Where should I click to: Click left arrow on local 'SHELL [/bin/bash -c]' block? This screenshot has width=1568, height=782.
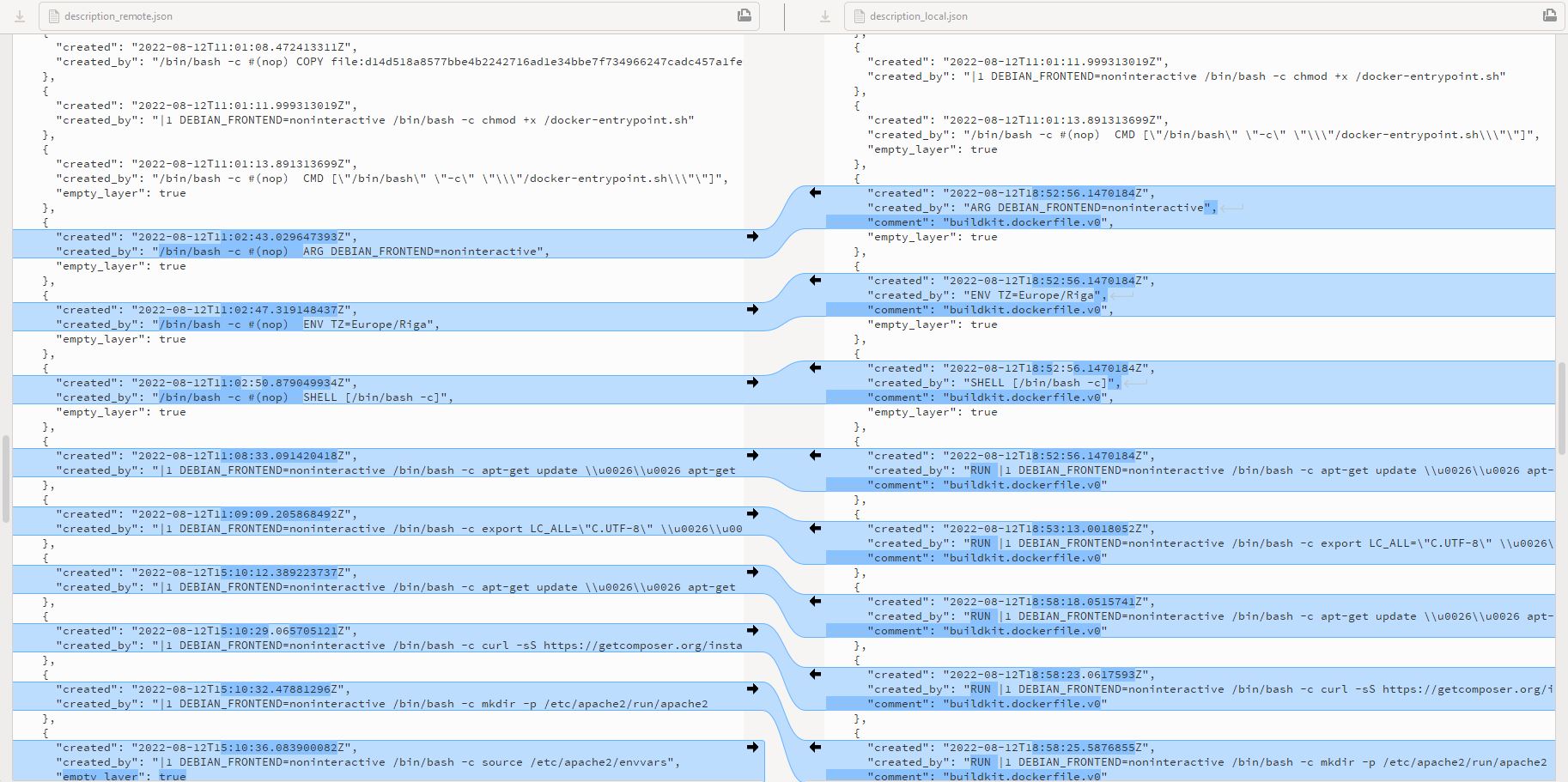(x=815, y=368)
